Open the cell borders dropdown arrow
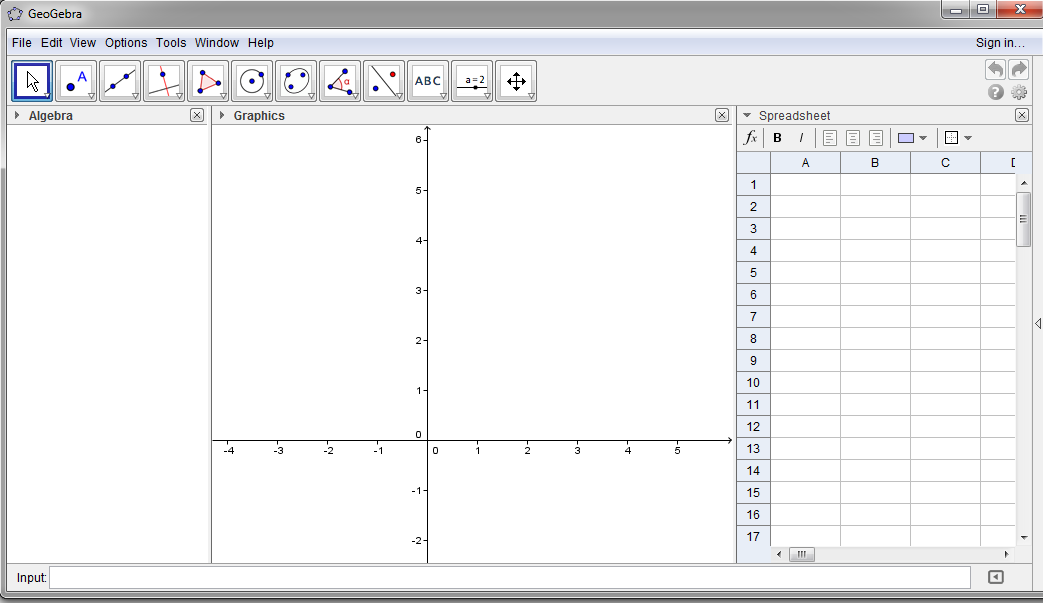1043x603 pixels. [x=968, y=138]
